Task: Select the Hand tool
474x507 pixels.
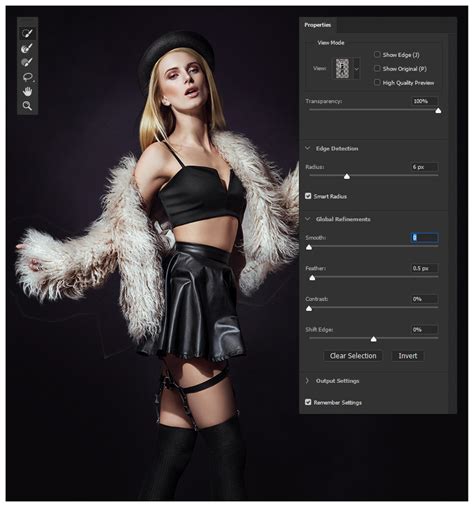Action: coord(27,91)
